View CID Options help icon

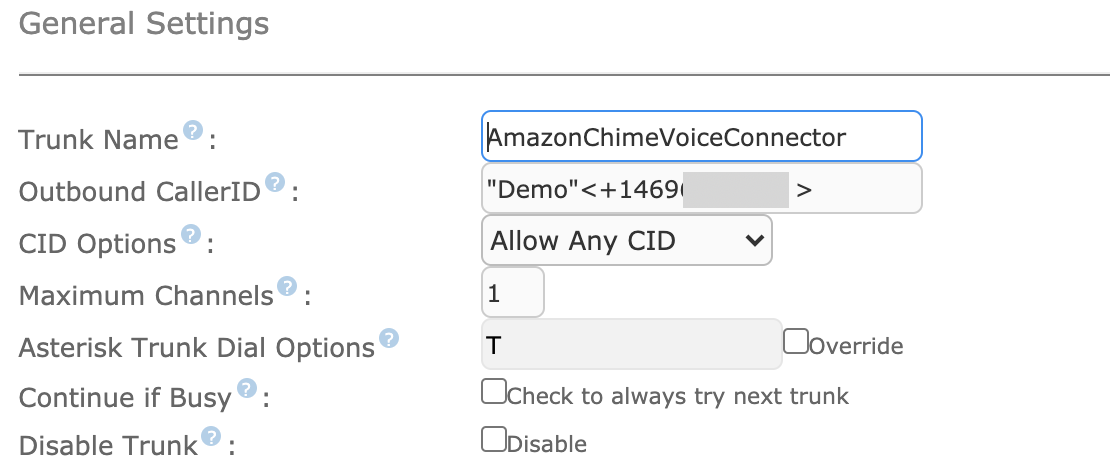pyautogui.click(x=191, y=234)
